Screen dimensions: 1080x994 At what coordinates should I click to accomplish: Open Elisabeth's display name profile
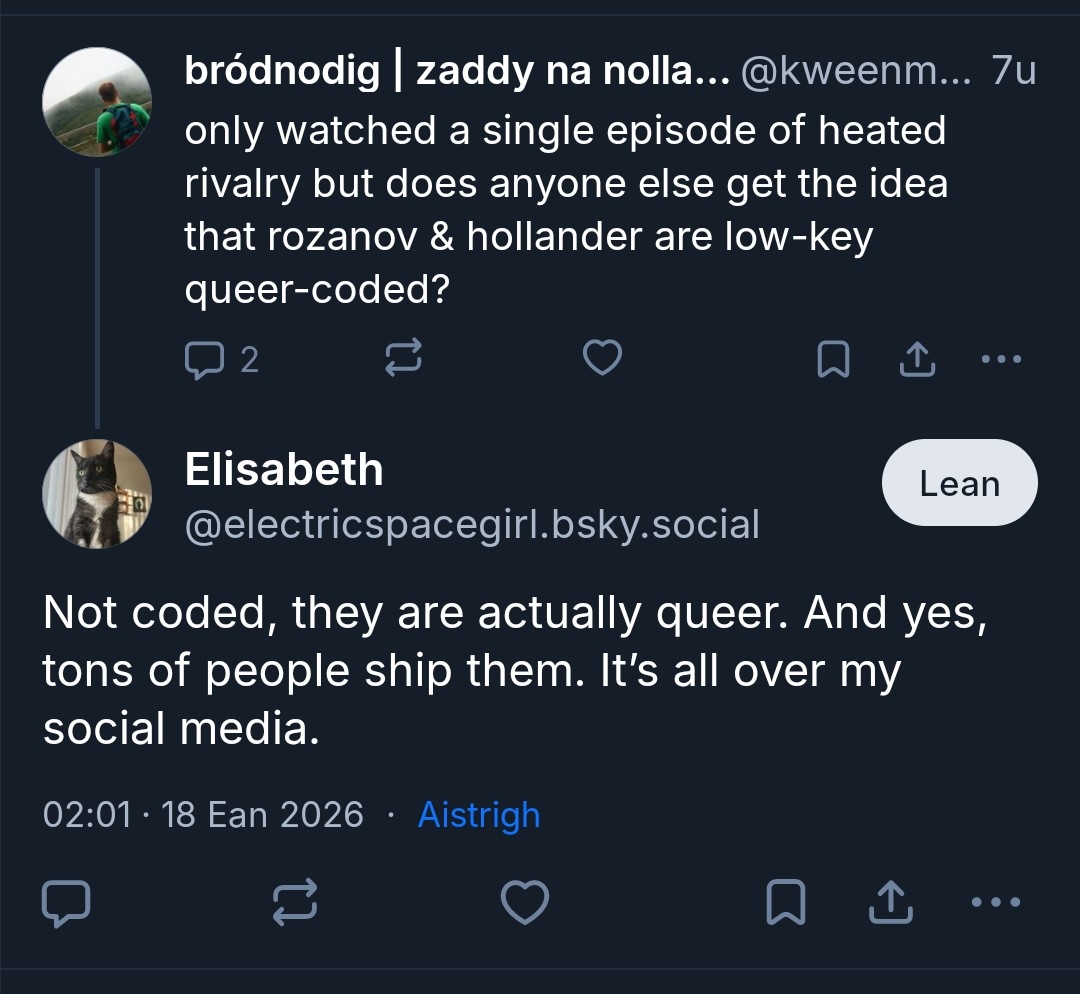pos(284,469)
